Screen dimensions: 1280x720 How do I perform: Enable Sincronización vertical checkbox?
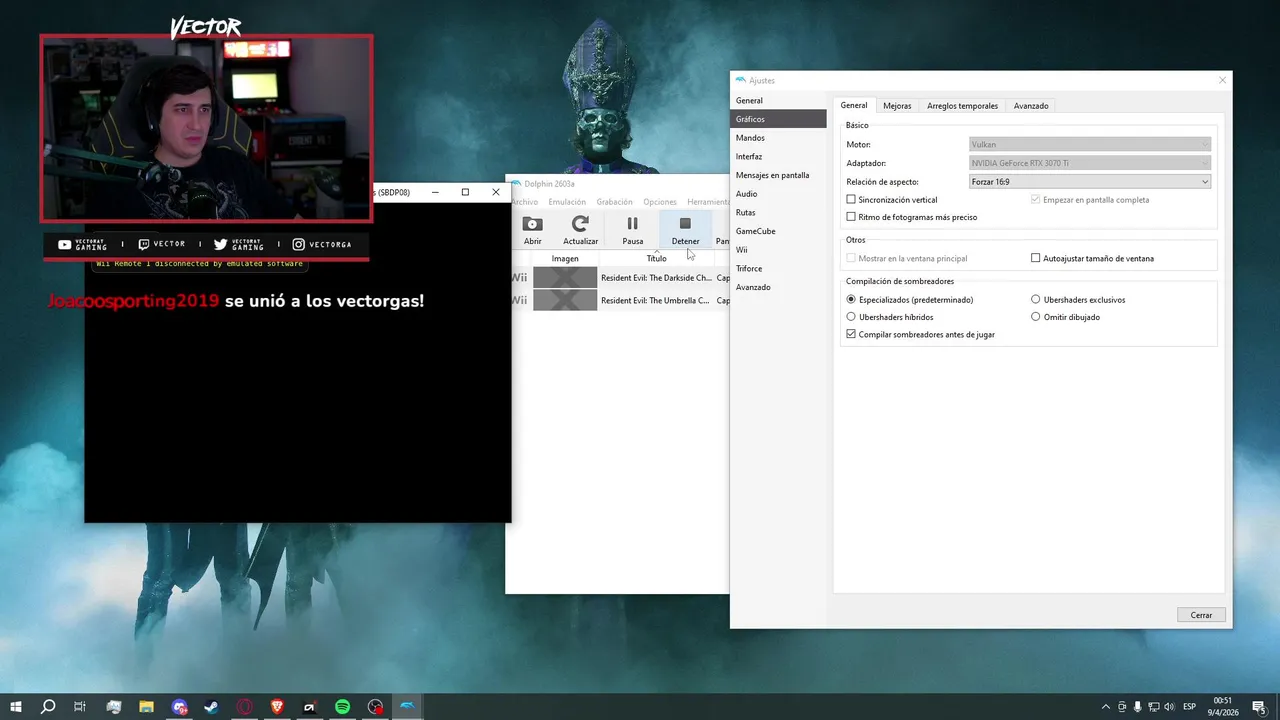tap(851, 200)
